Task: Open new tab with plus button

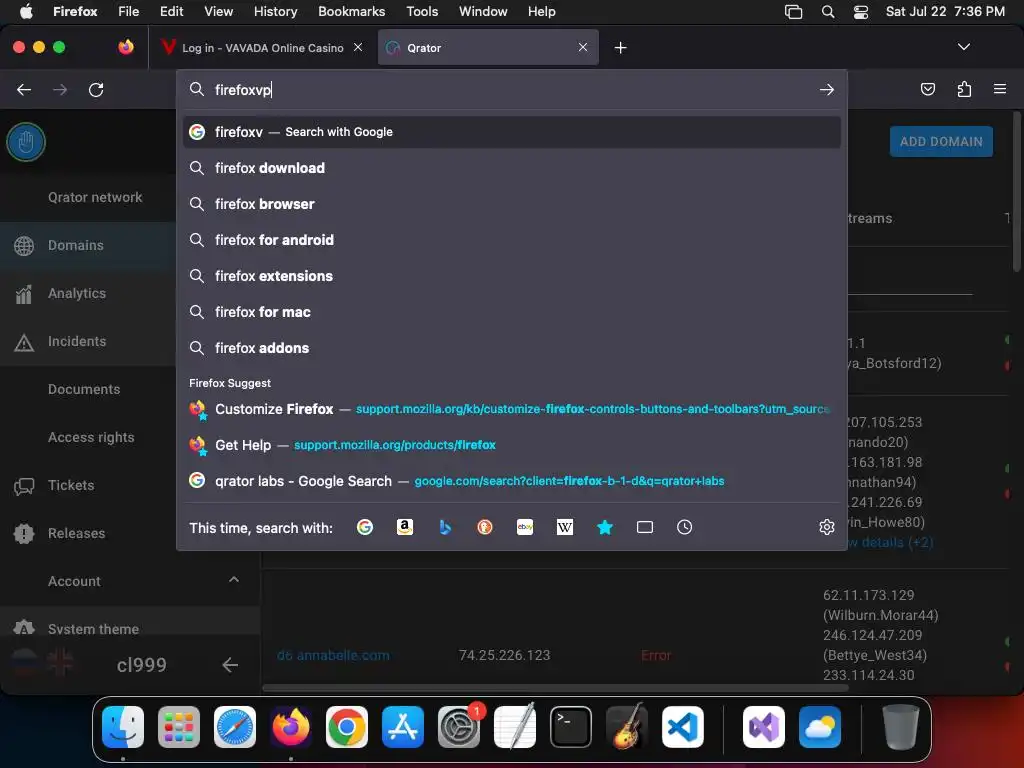Action: (x=620, y=48)
